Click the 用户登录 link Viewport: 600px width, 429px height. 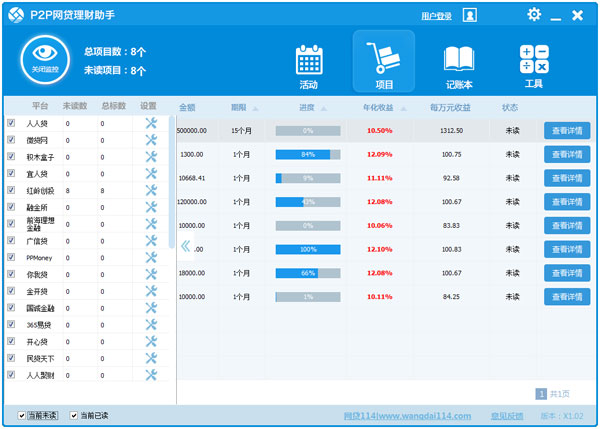click(x=436, y=16)
